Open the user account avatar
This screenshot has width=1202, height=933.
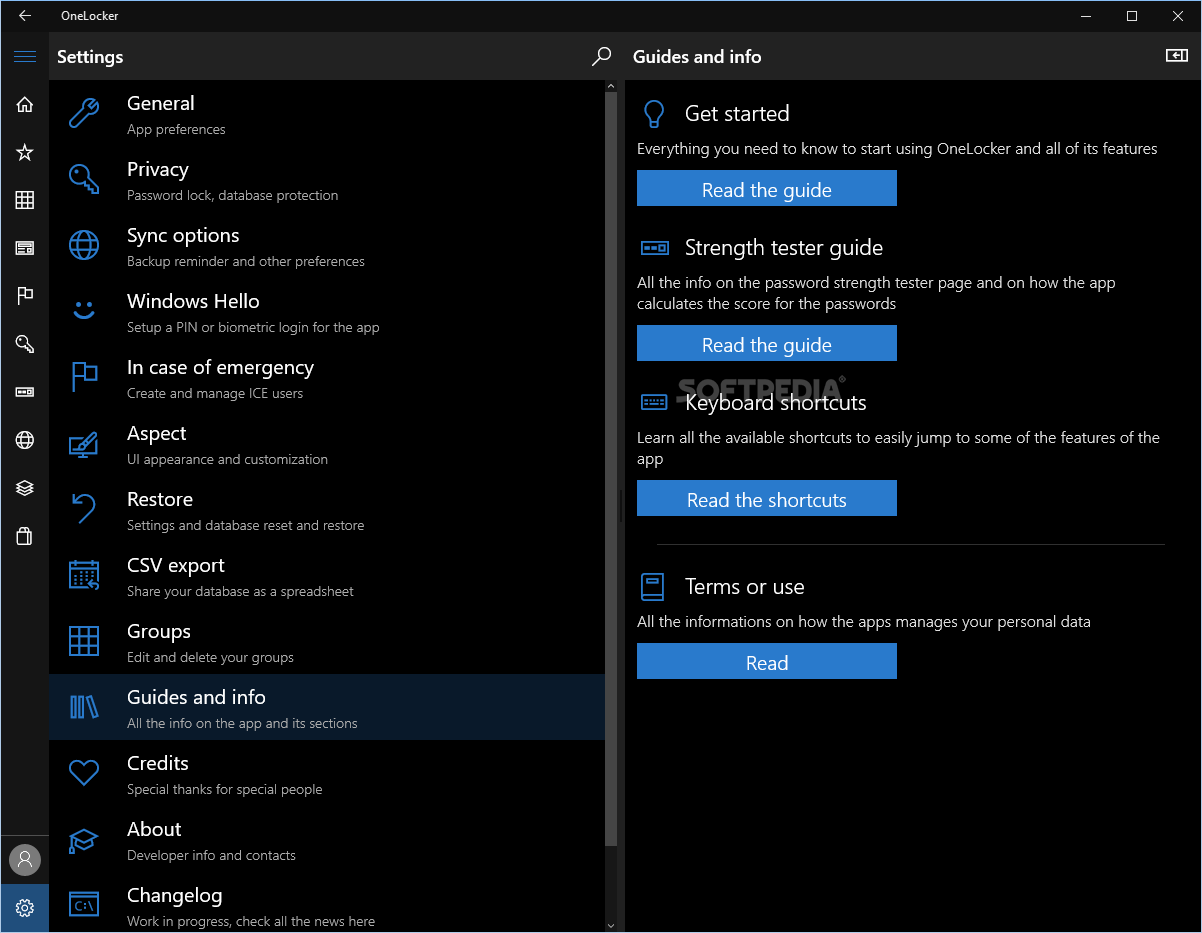tap(25, 860)
